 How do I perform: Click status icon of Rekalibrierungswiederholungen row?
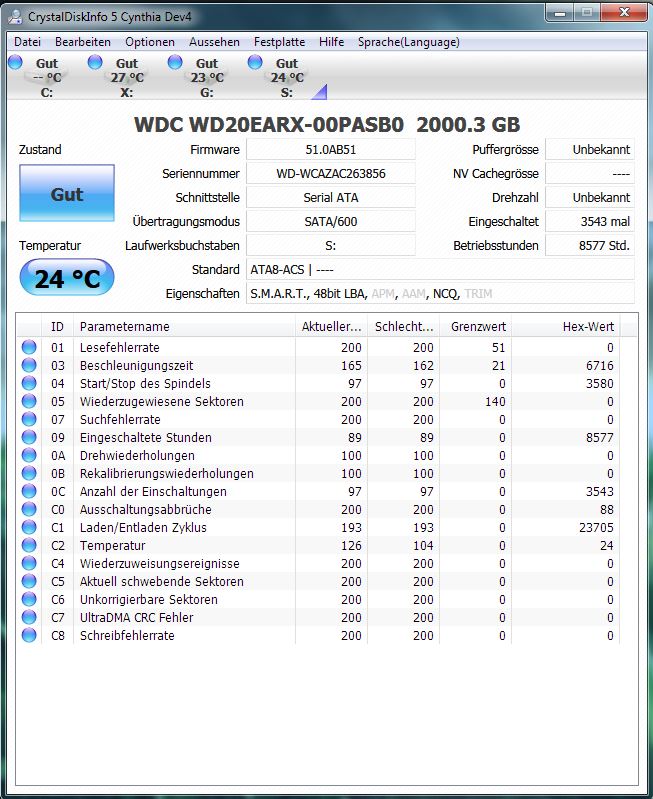(29, 473)
